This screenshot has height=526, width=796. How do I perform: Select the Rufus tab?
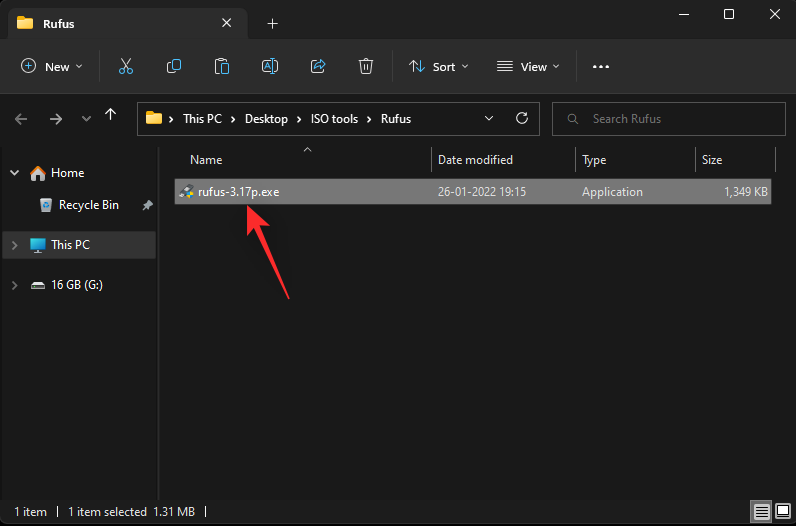(x=127, y=23)
